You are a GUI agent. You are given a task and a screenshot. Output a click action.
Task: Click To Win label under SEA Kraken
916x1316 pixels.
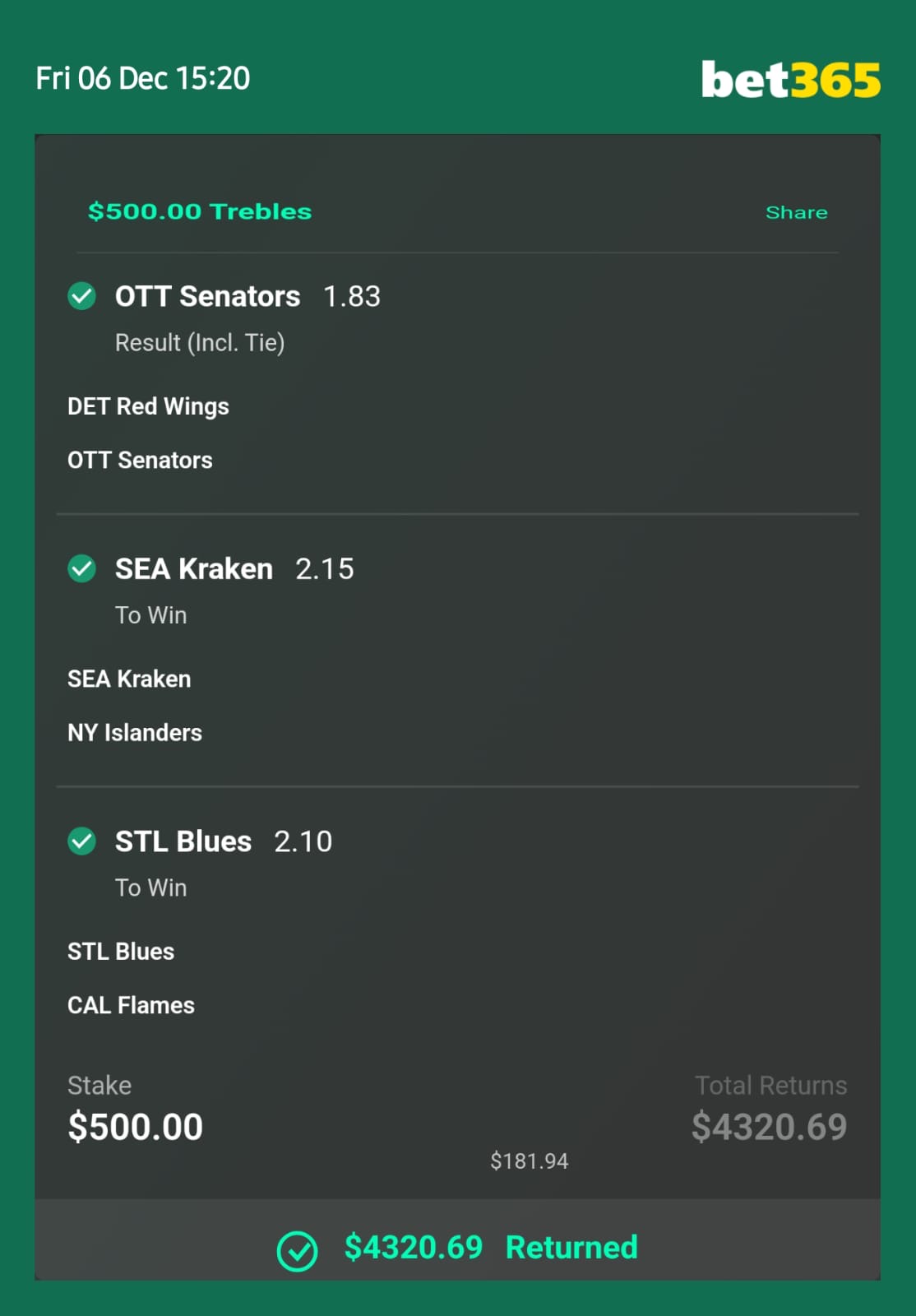151,615
